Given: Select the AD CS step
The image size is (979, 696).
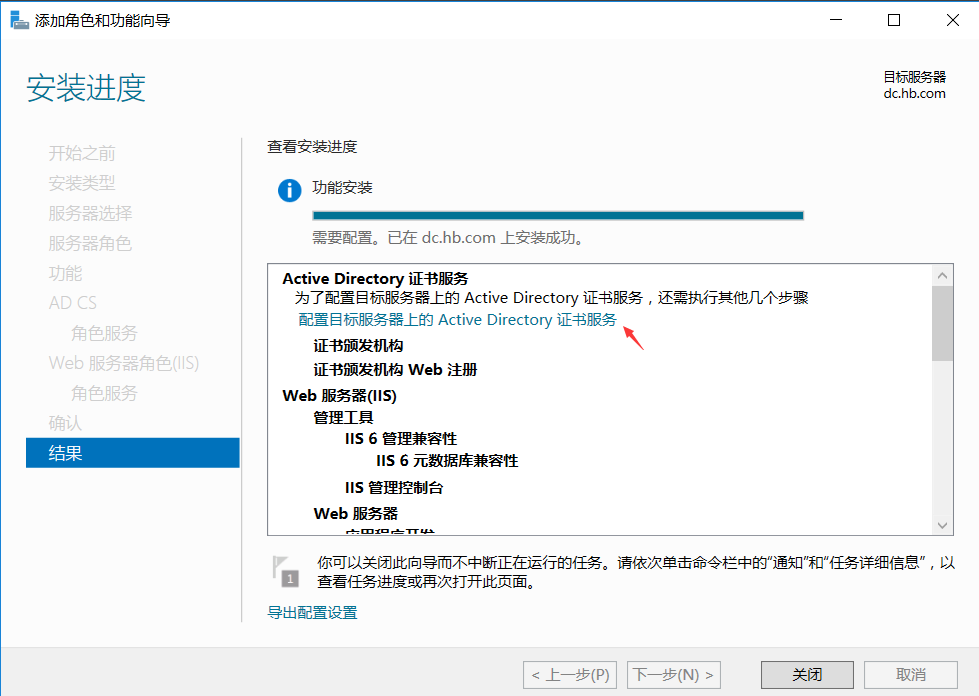Looking at the screenshot, I should (72, 303).
